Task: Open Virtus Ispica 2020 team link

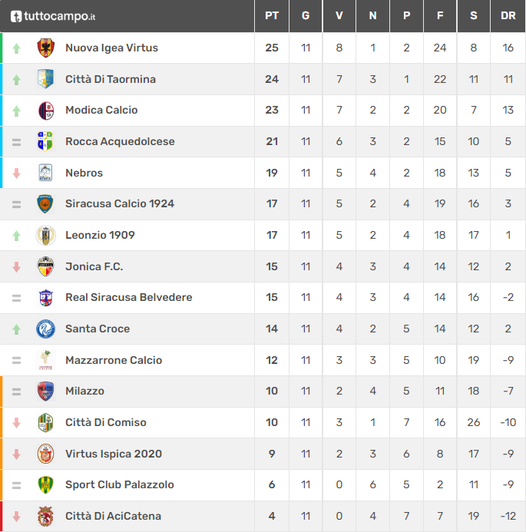Action: click(x=114, y=454)
